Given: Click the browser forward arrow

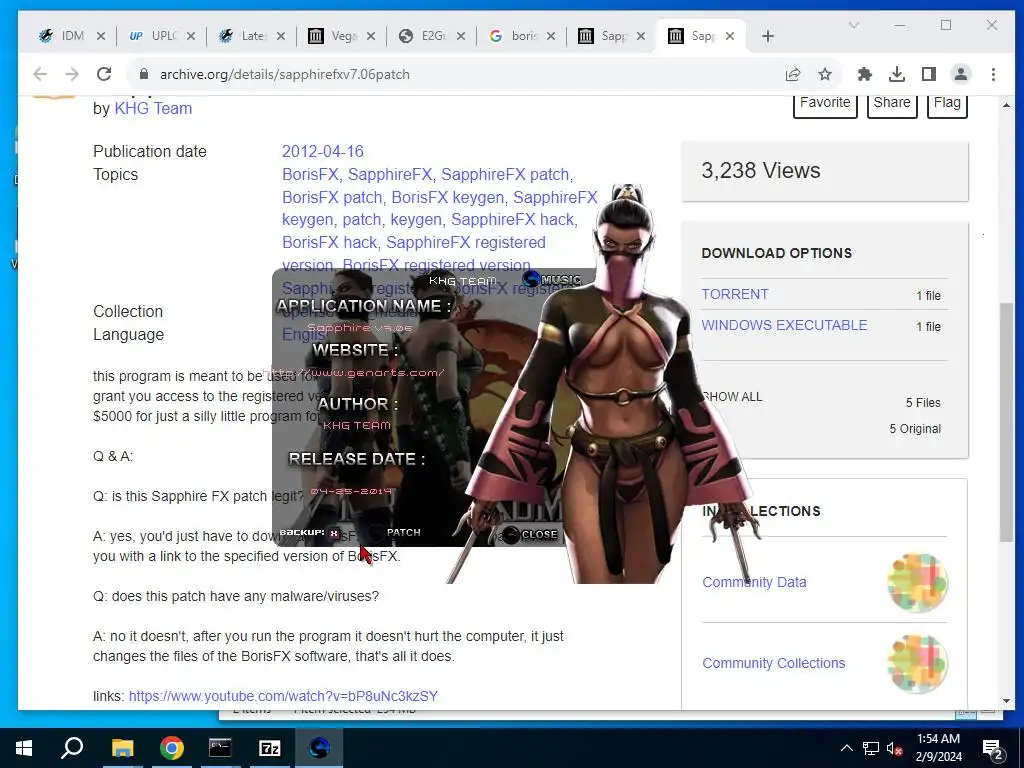Looking at the screenshot, I should point(72,74).
